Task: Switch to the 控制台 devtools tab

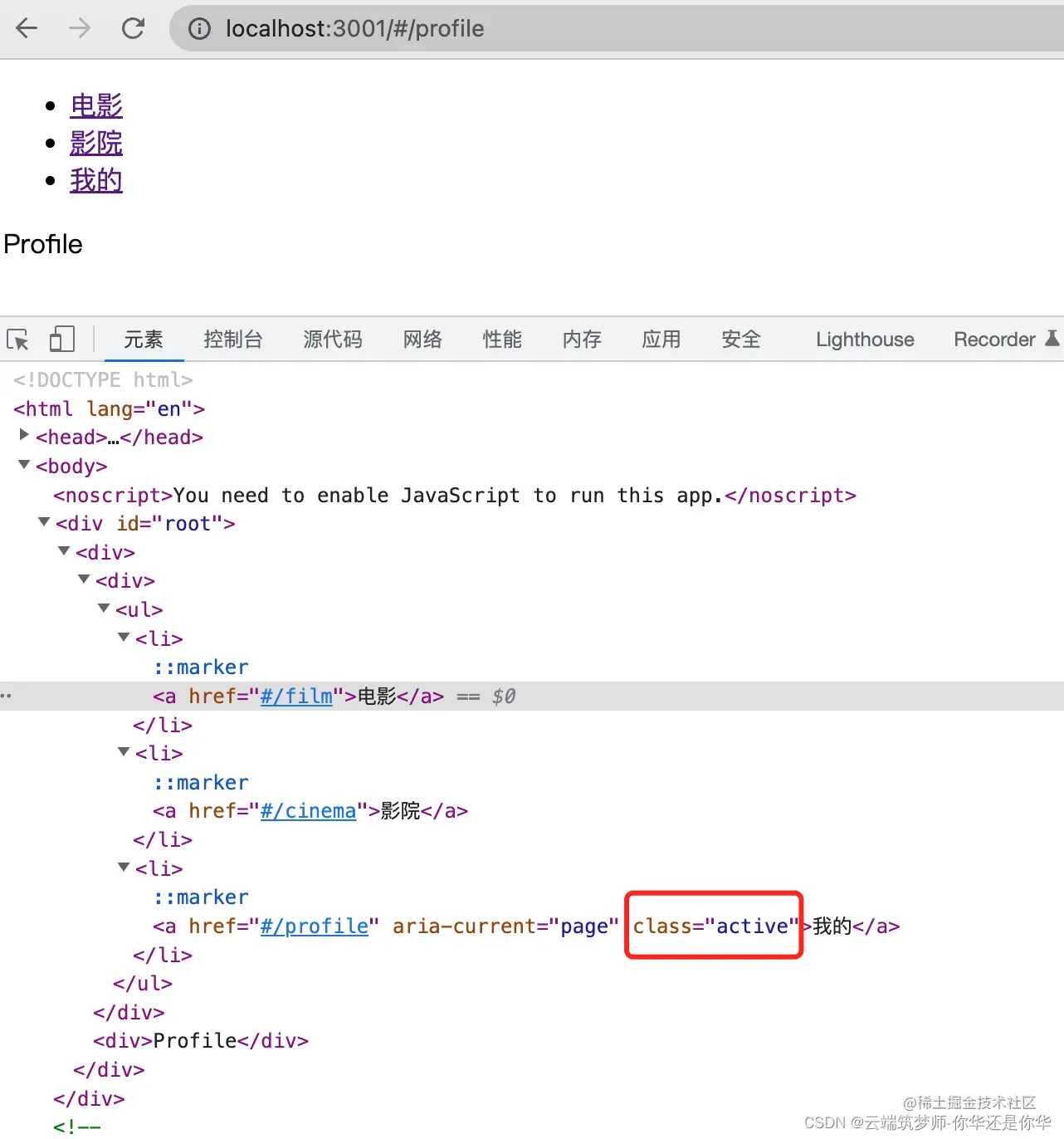Action: [x=233, y=340]
